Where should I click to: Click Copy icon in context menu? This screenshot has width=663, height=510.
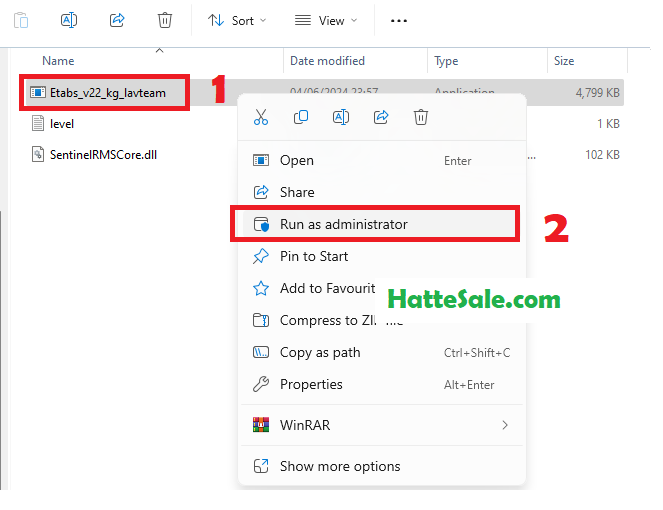coord(301,117)
